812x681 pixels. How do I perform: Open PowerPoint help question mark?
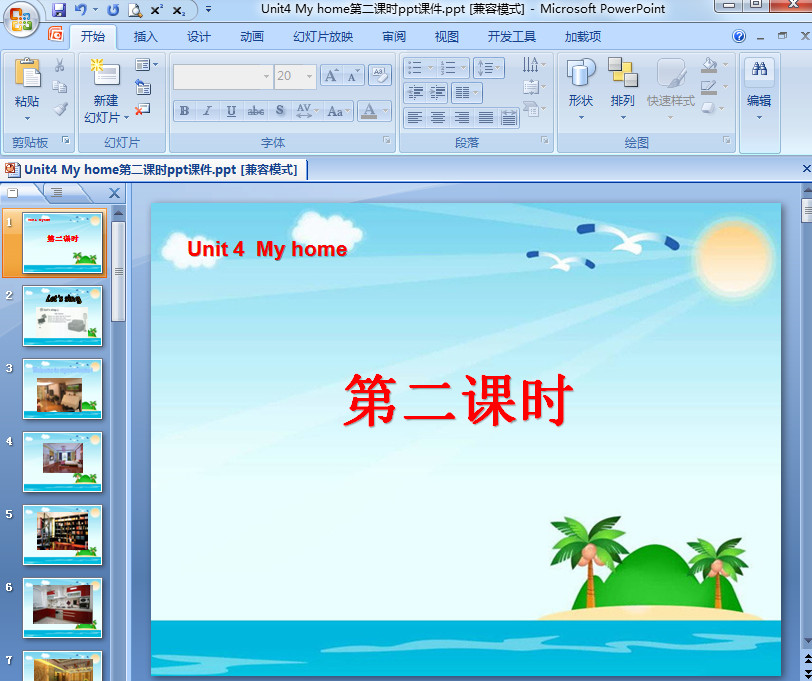739,36
